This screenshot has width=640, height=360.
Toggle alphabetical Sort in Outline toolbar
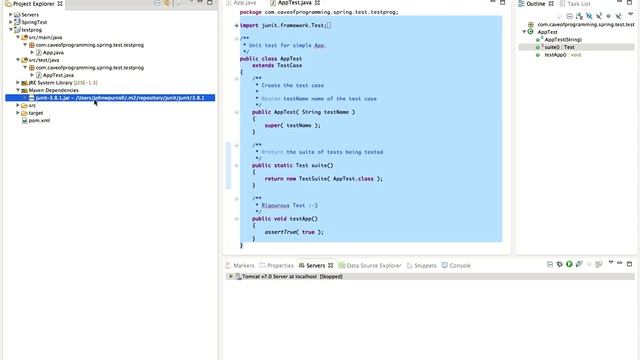[x=579, y=16]
